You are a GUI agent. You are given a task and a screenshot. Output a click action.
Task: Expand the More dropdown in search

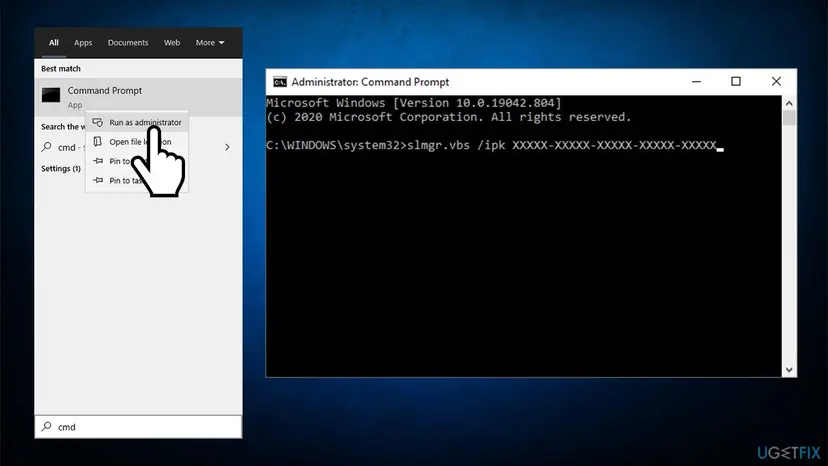coord(210,43)
